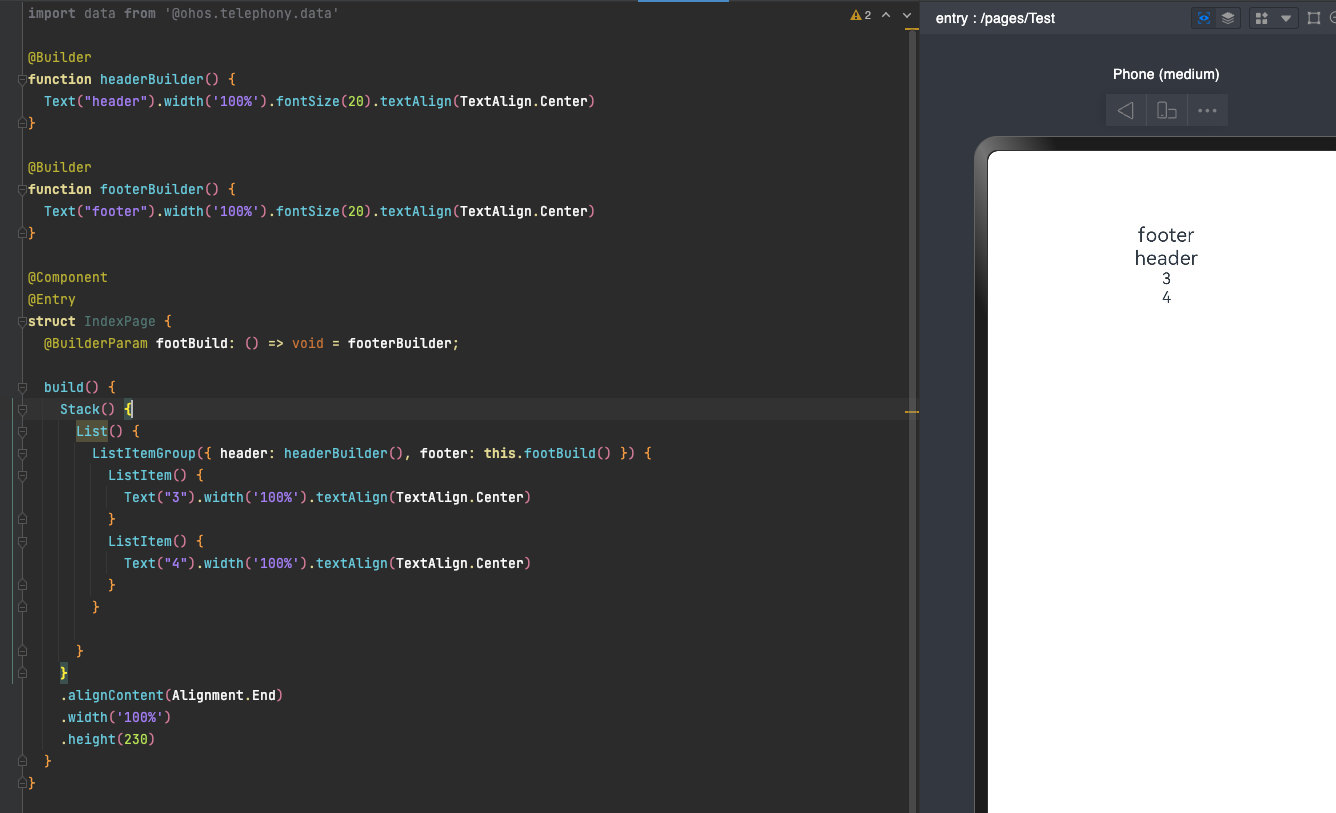Click the warning indicator showing 2 problems
1336x813 pixels.
[x=861, y=15]
